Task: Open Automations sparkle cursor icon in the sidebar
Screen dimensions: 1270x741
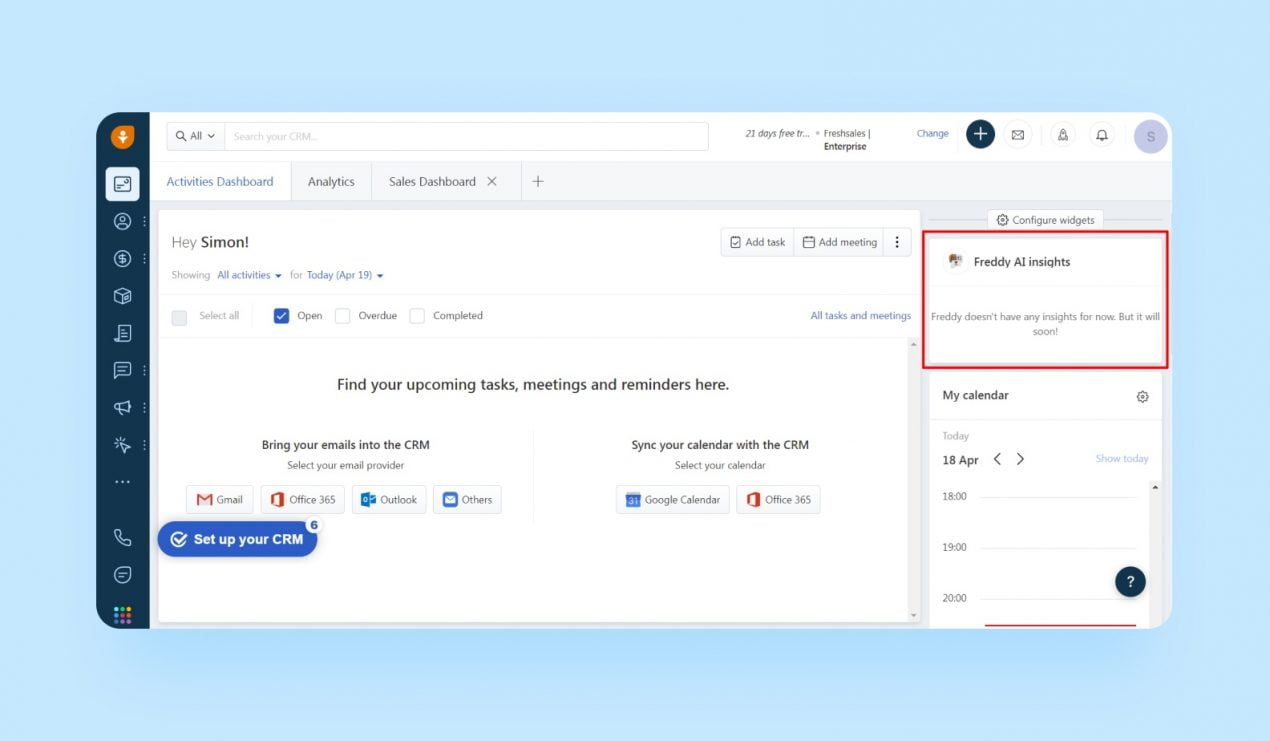Action: click(x=122, y=445)
